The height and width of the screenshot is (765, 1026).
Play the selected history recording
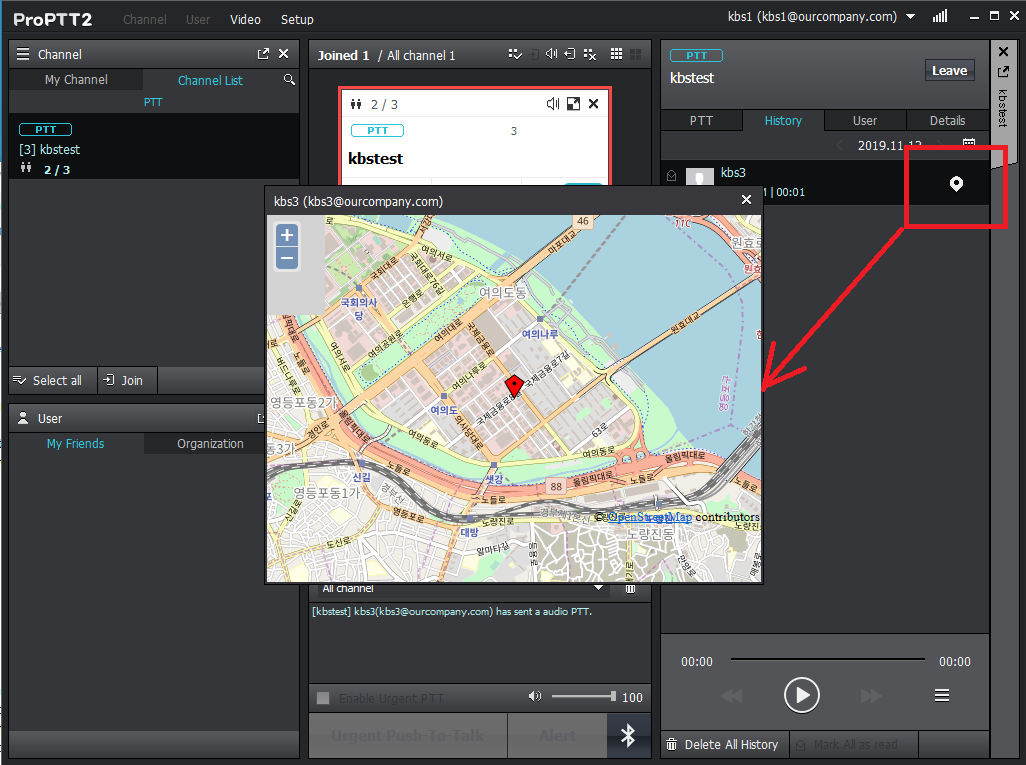pyautogui.click(x=801, y=695)
